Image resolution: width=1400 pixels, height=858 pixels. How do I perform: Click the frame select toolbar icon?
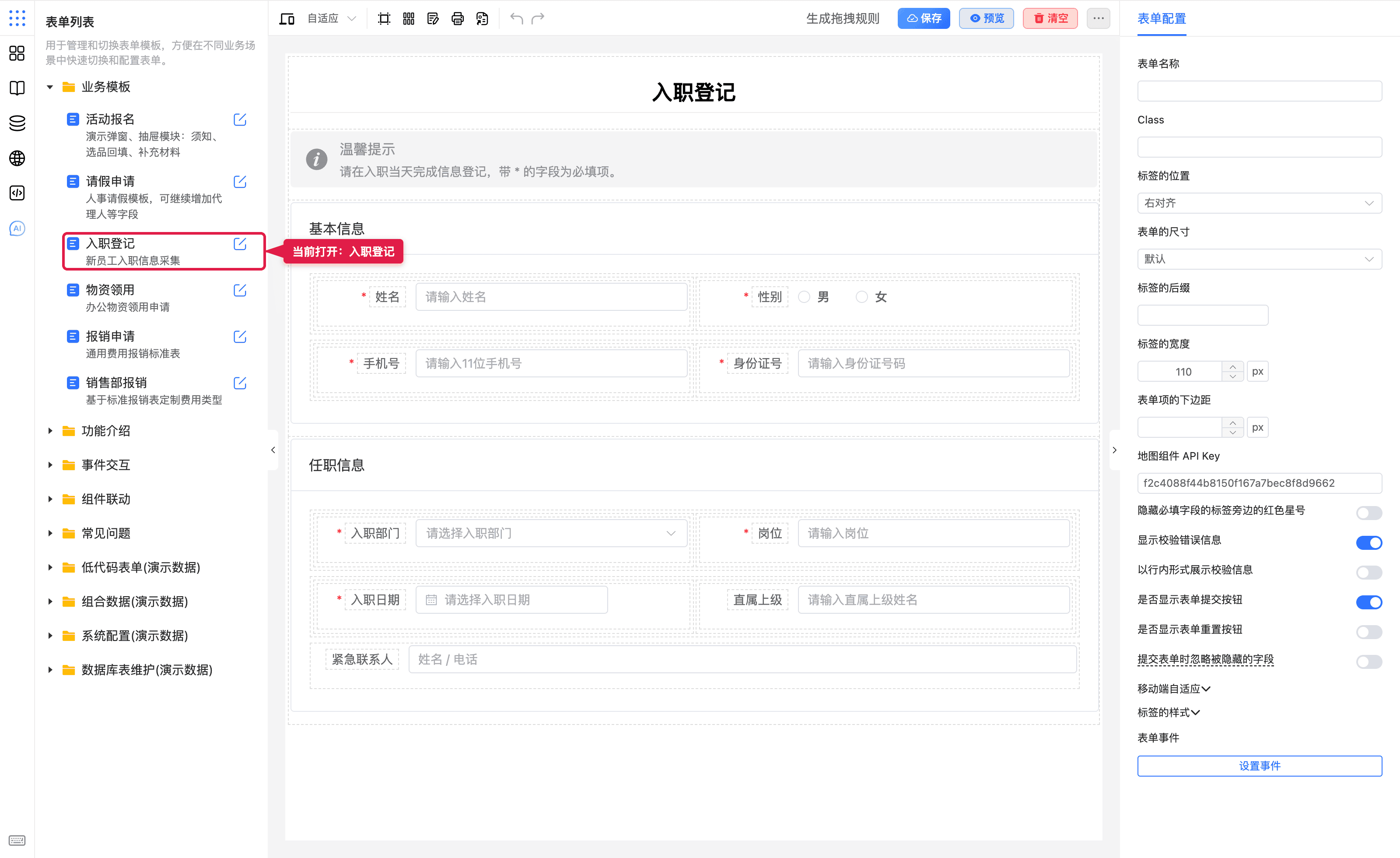point(384,19)
